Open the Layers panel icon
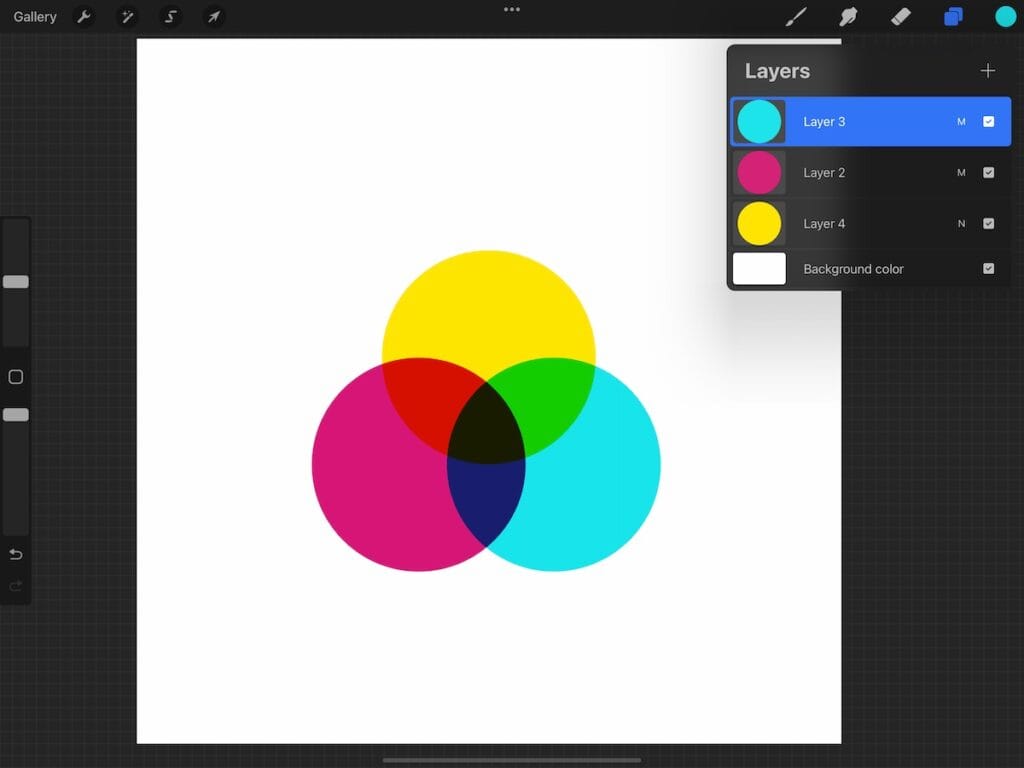The width and height of the screenshot is (1024, 768). point(952,16)
